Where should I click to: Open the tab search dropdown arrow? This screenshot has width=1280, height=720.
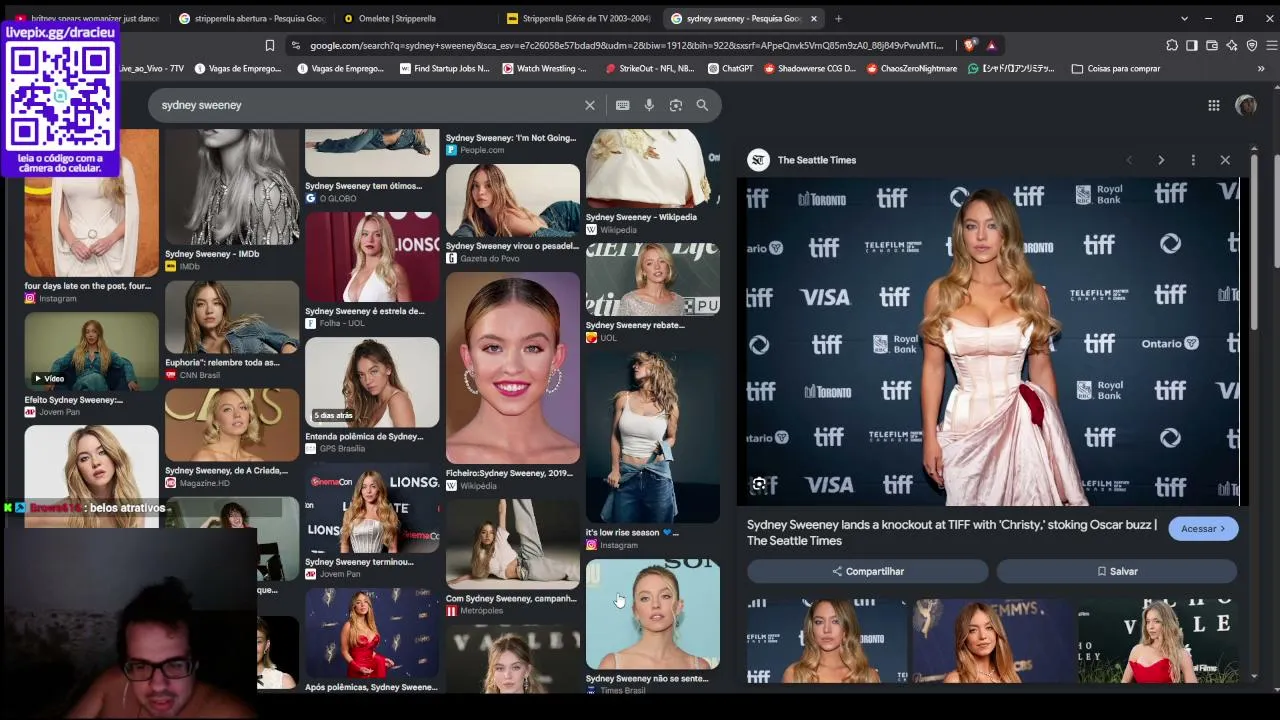pyautogui.click(x=1184, y=18)
